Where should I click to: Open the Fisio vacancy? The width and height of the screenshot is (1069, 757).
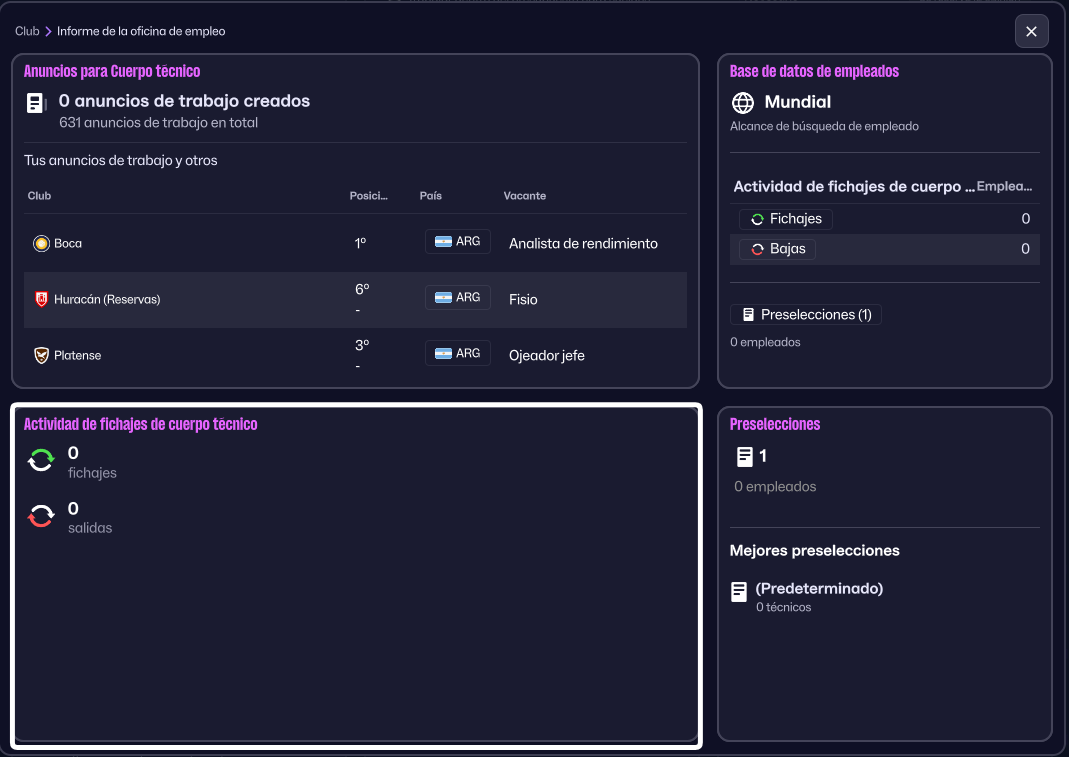[523, 299]
